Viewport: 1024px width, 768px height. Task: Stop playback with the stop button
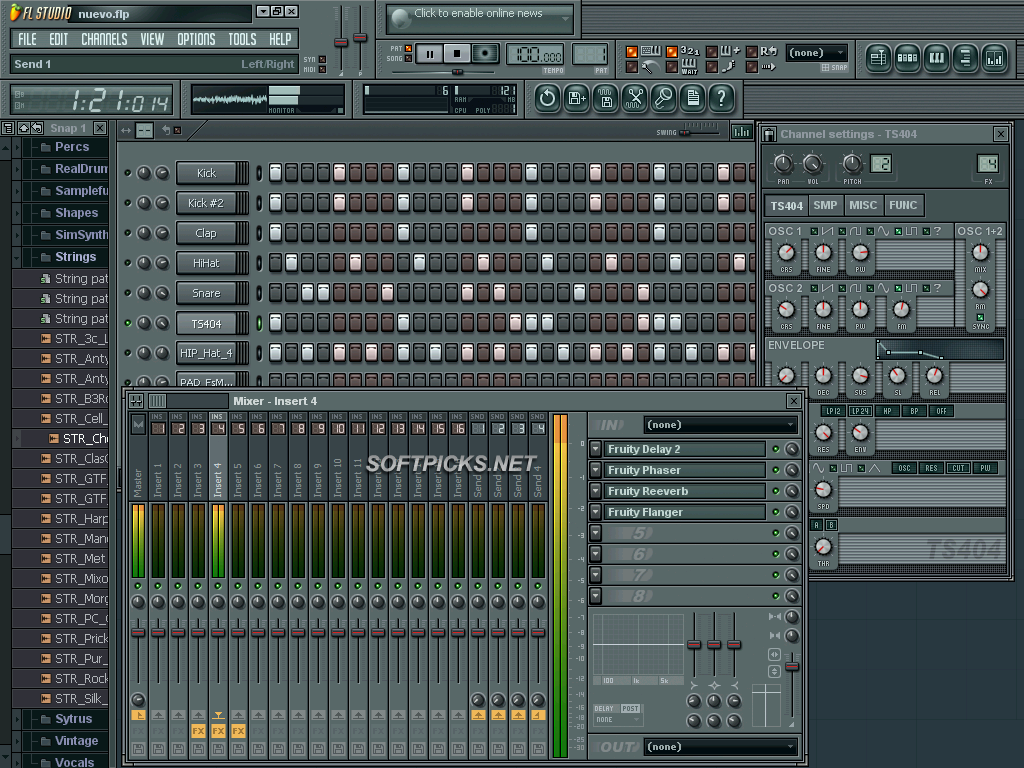point(457,54)
